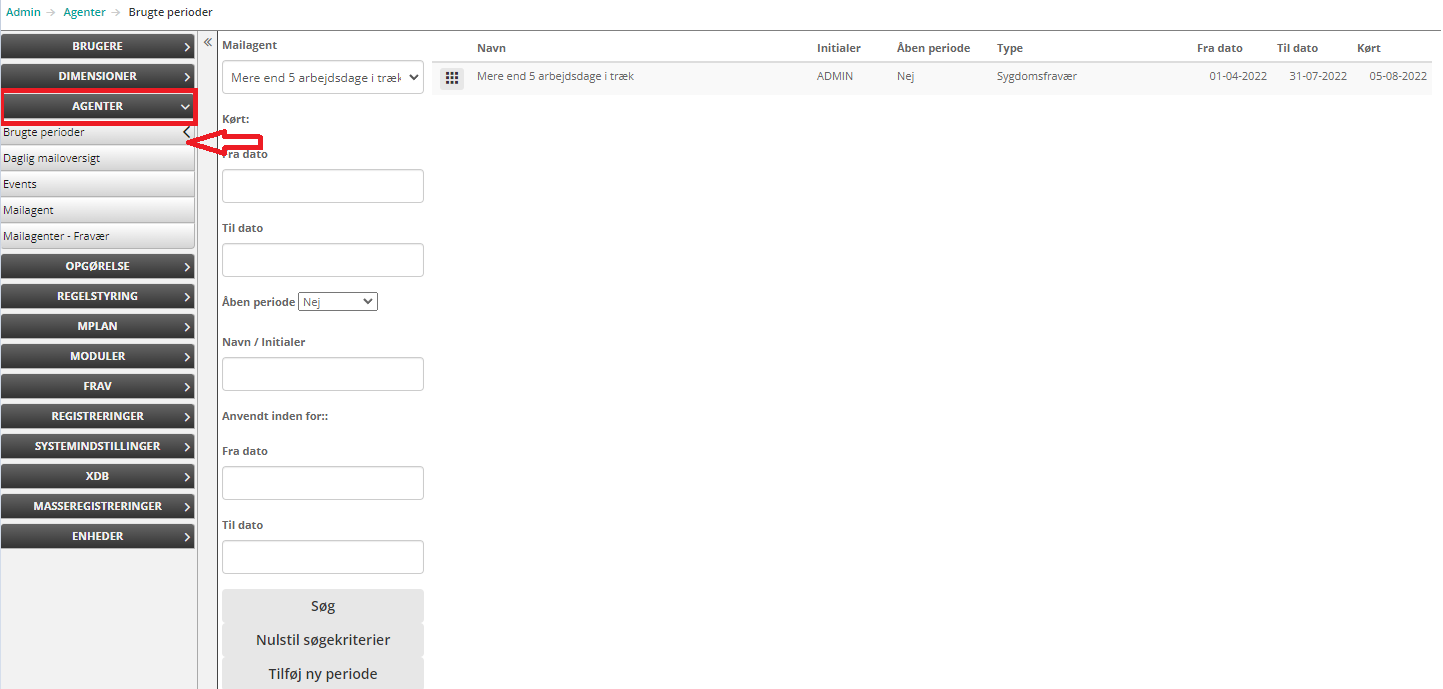Expand the BRUGERE menu section
The height and width of the screenshot is (689, 1443).
coord(98,46)
